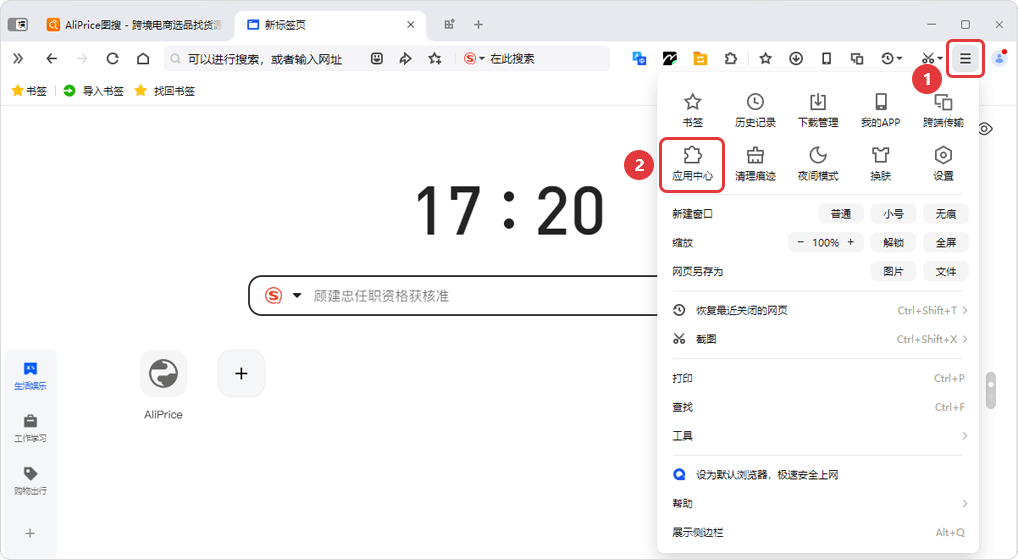1018x560 pixels.
Task: Click 解锁 zoom lock button
Action: pyautogui.click(x=893, y=243)
